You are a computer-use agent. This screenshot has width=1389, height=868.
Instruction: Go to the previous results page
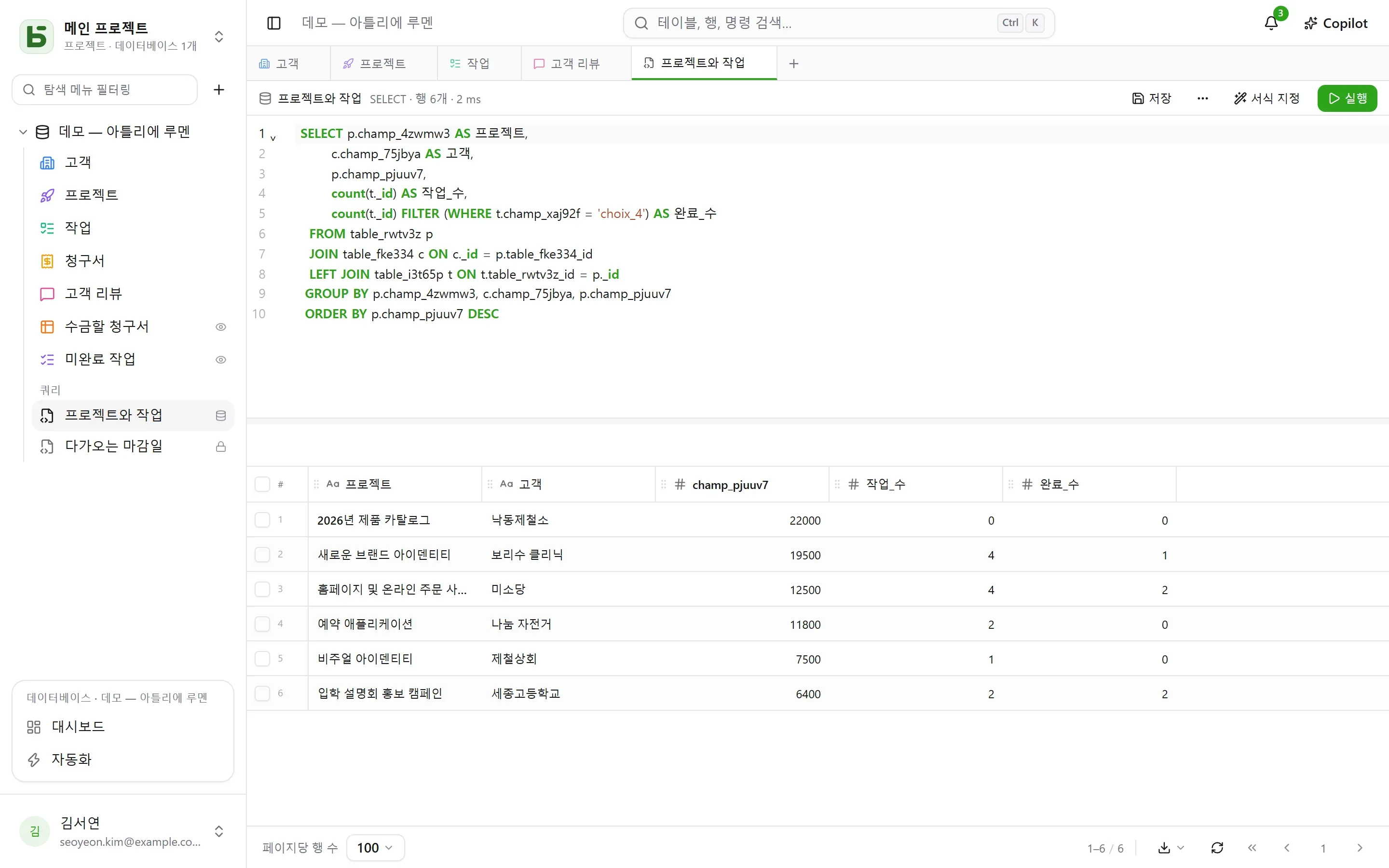(1287, 847)
